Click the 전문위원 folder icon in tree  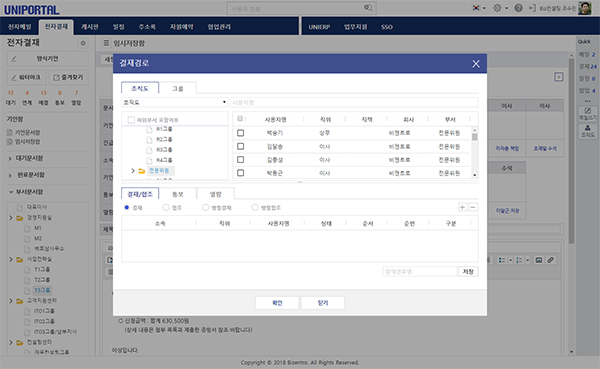(142, 171)
